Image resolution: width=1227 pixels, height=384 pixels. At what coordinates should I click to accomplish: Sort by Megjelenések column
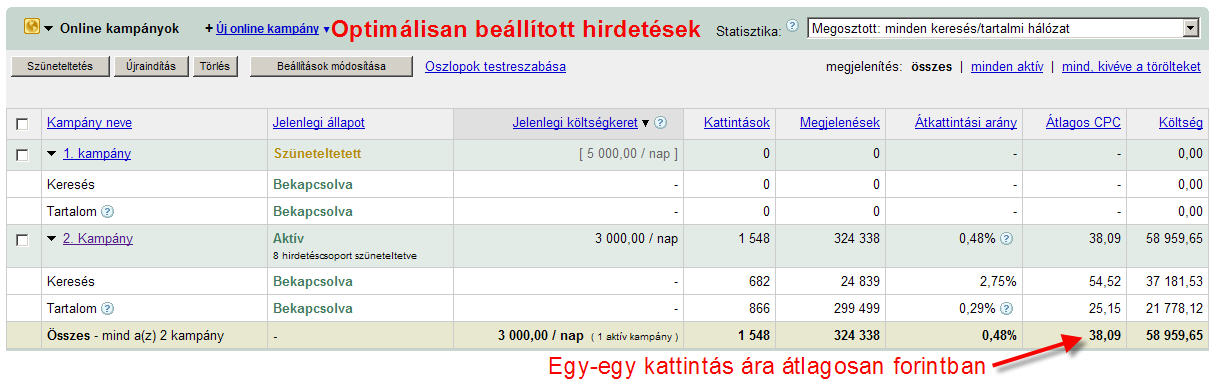(x=840, y=123)
